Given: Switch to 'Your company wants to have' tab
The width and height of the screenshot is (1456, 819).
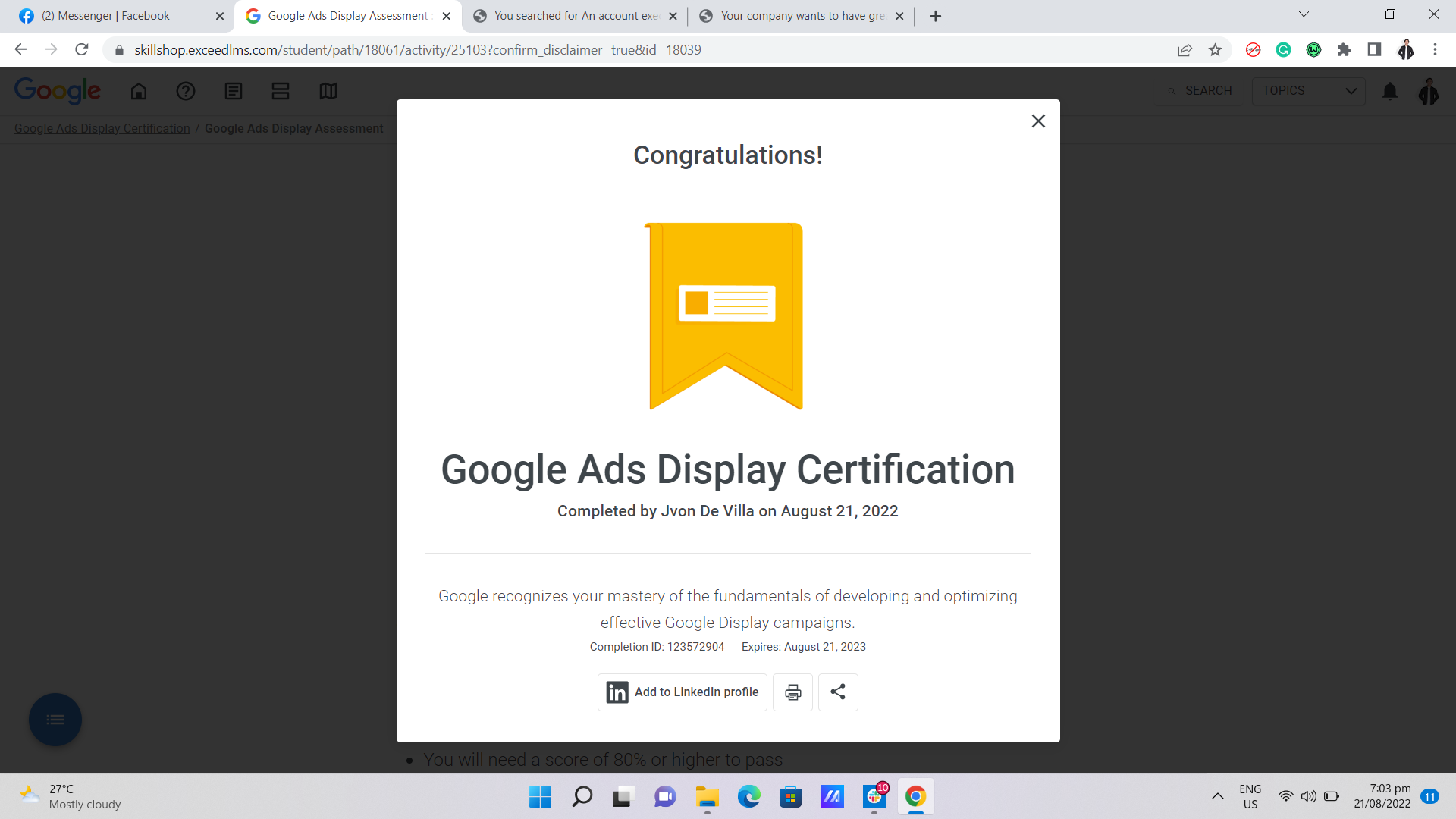Looking at the screenshot, I should pos(801,16).
